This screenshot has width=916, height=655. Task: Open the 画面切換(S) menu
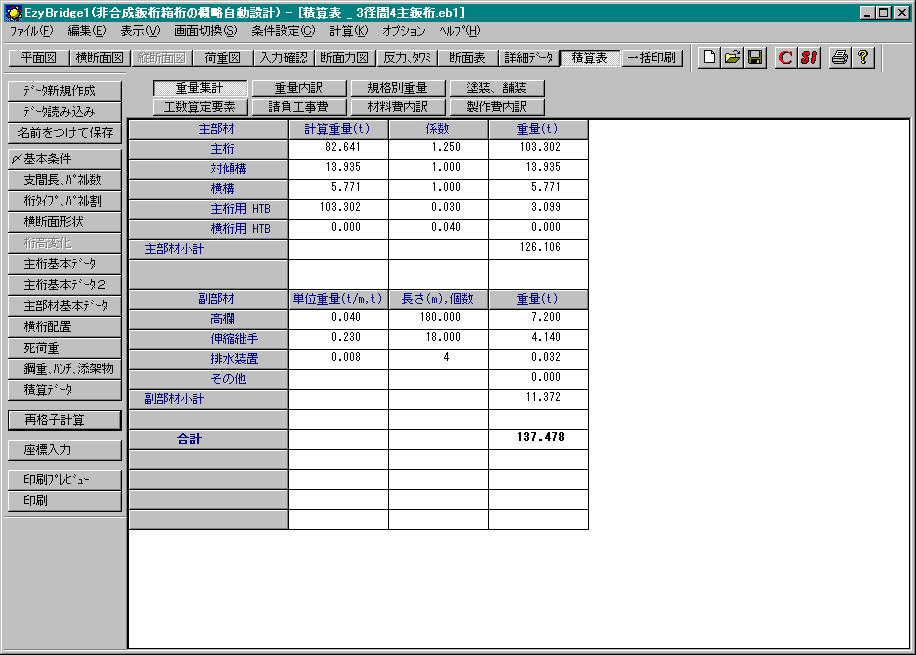click(206, 31)
